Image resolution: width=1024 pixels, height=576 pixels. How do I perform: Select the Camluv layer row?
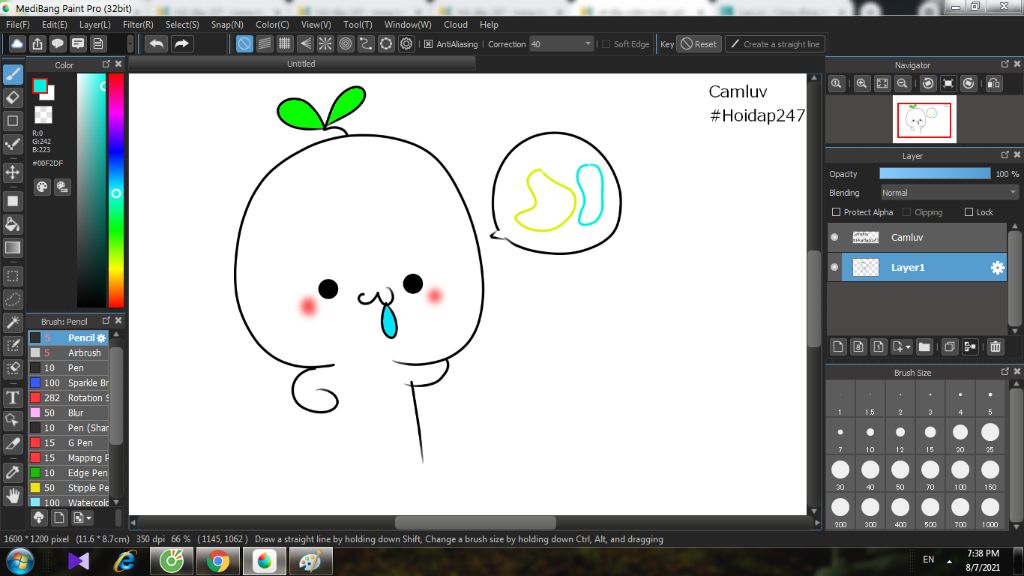917,237
